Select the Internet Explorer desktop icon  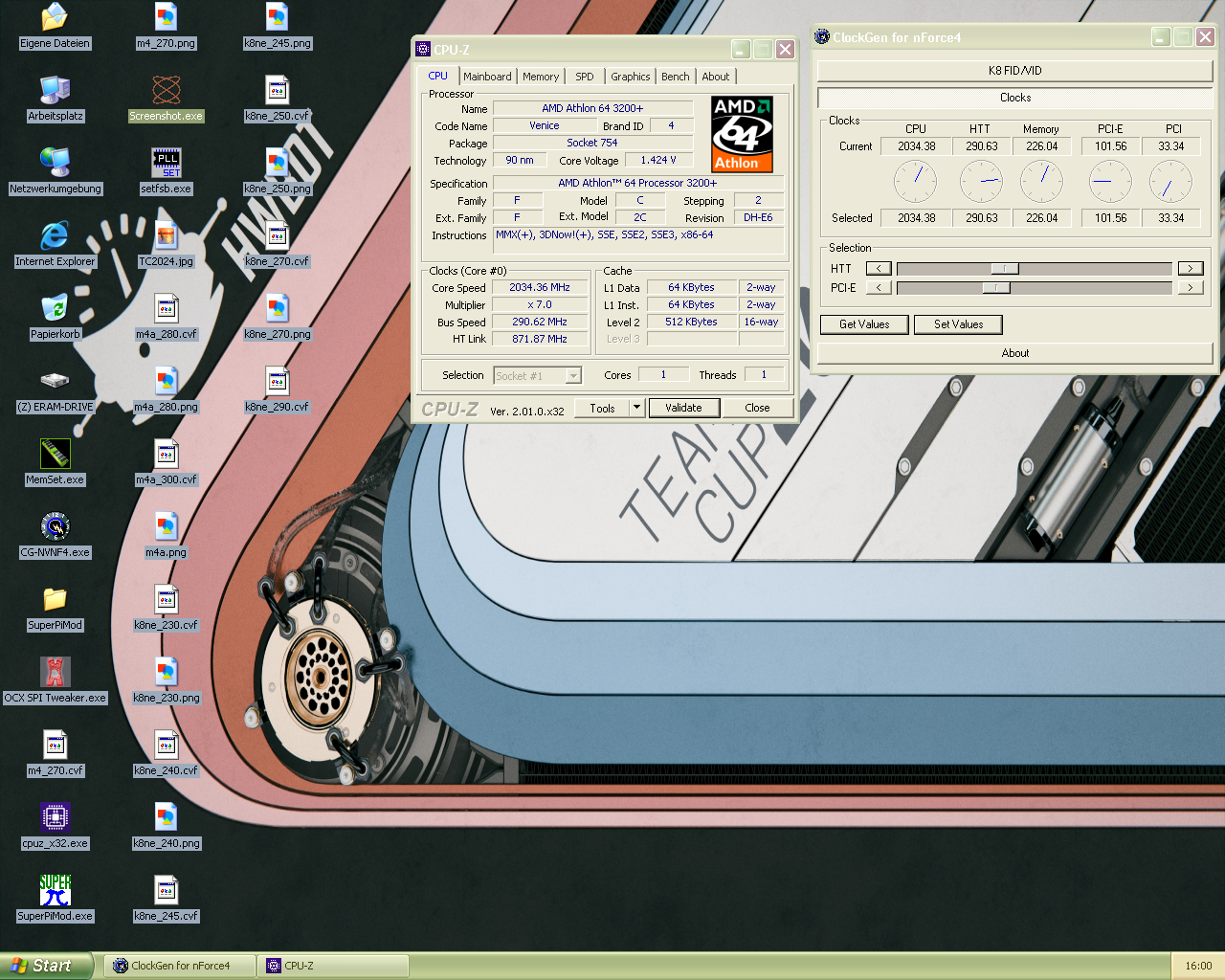(x=55, y=243)
